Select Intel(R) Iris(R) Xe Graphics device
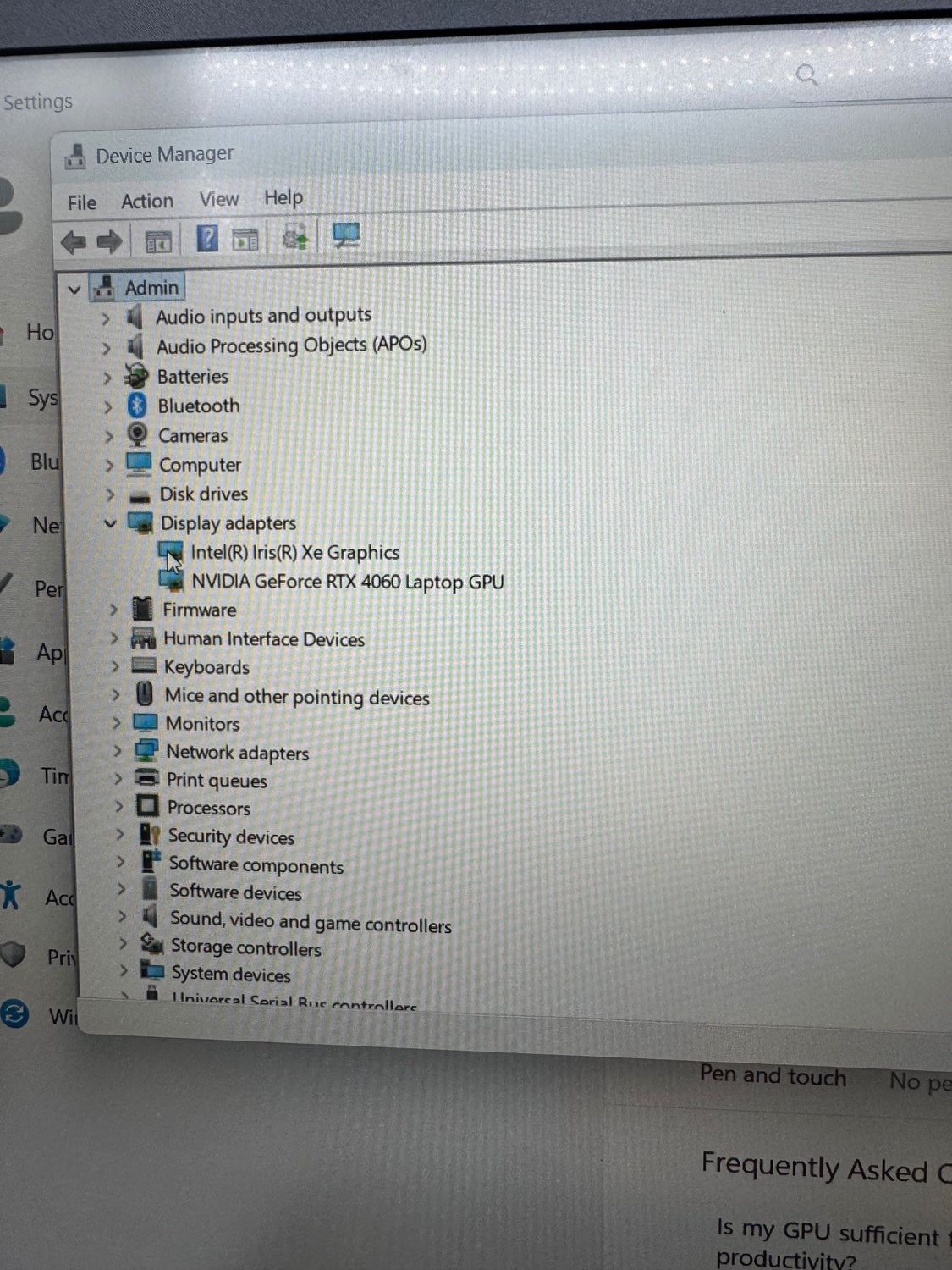This screenshot has width=952, height=1270. [x=294, y=553]
